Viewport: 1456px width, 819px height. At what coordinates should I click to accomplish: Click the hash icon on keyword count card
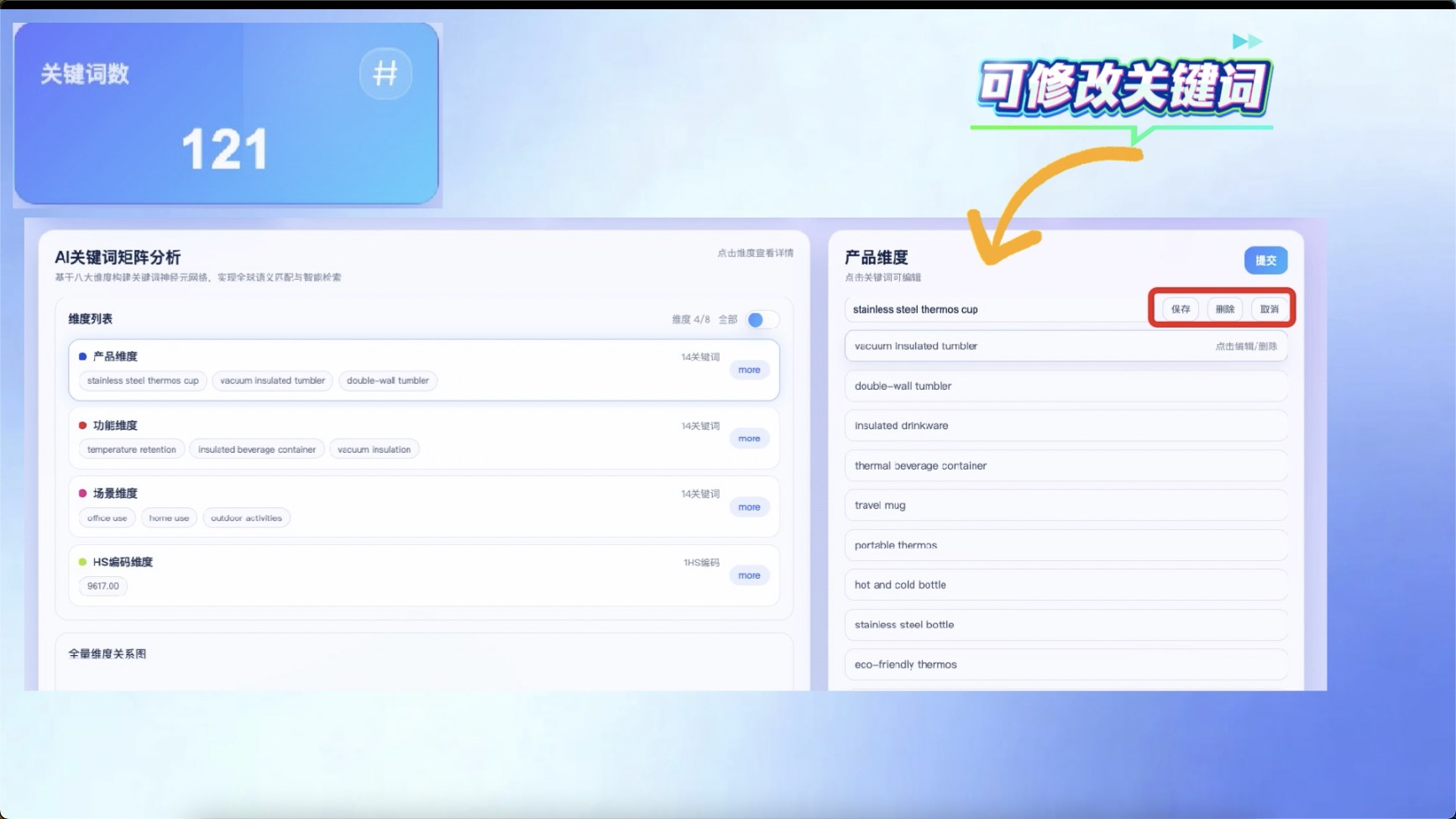385,74
